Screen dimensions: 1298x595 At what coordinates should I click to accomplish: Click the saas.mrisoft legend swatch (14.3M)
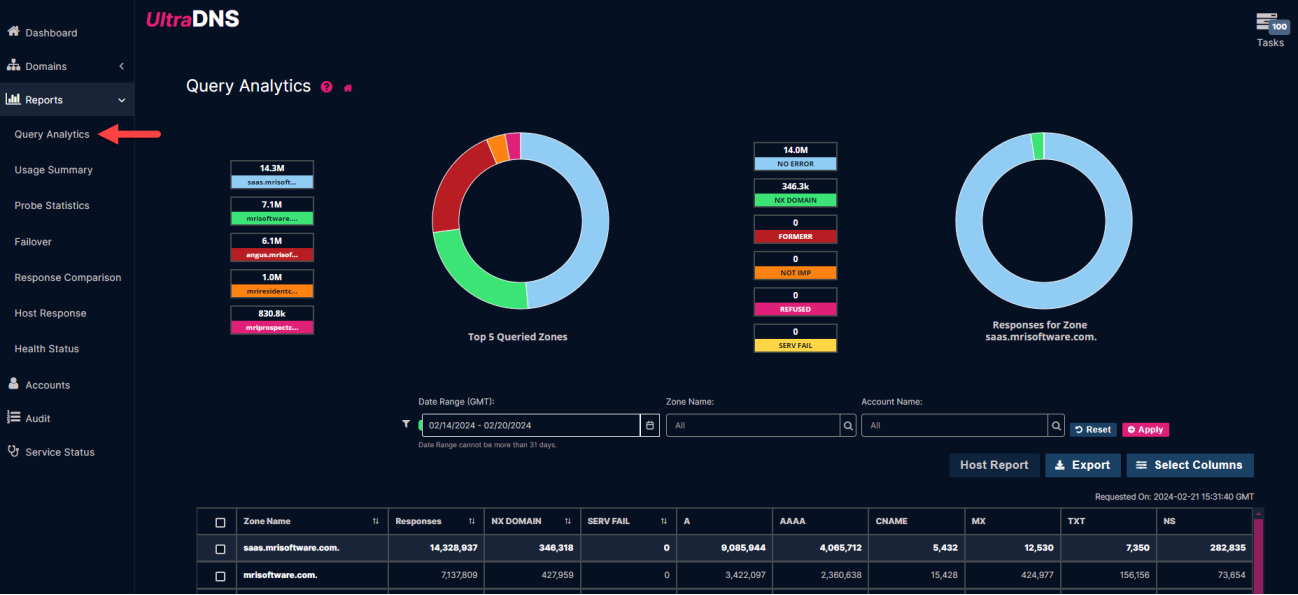point(272,182)
